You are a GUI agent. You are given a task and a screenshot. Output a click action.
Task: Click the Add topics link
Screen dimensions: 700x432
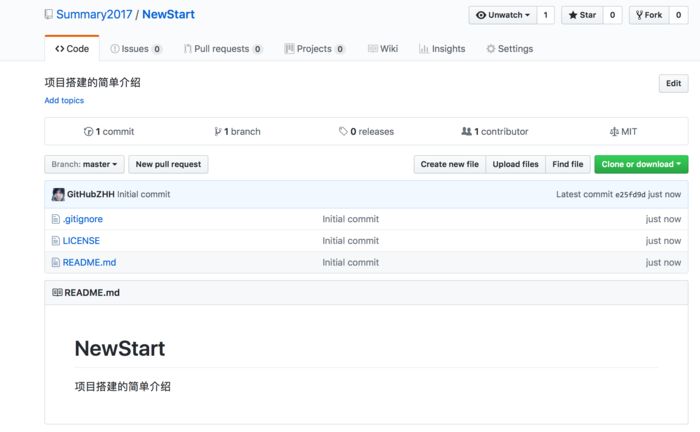click(64, 101)
